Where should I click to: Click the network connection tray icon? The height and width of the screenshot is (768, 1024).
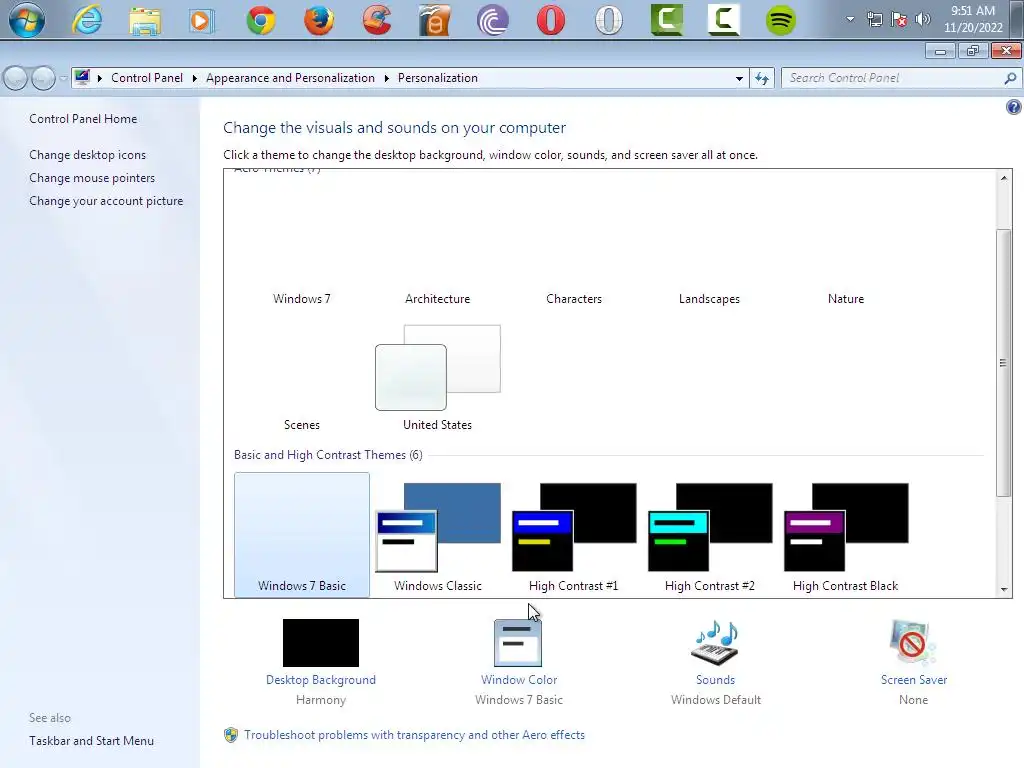[874, 19]
